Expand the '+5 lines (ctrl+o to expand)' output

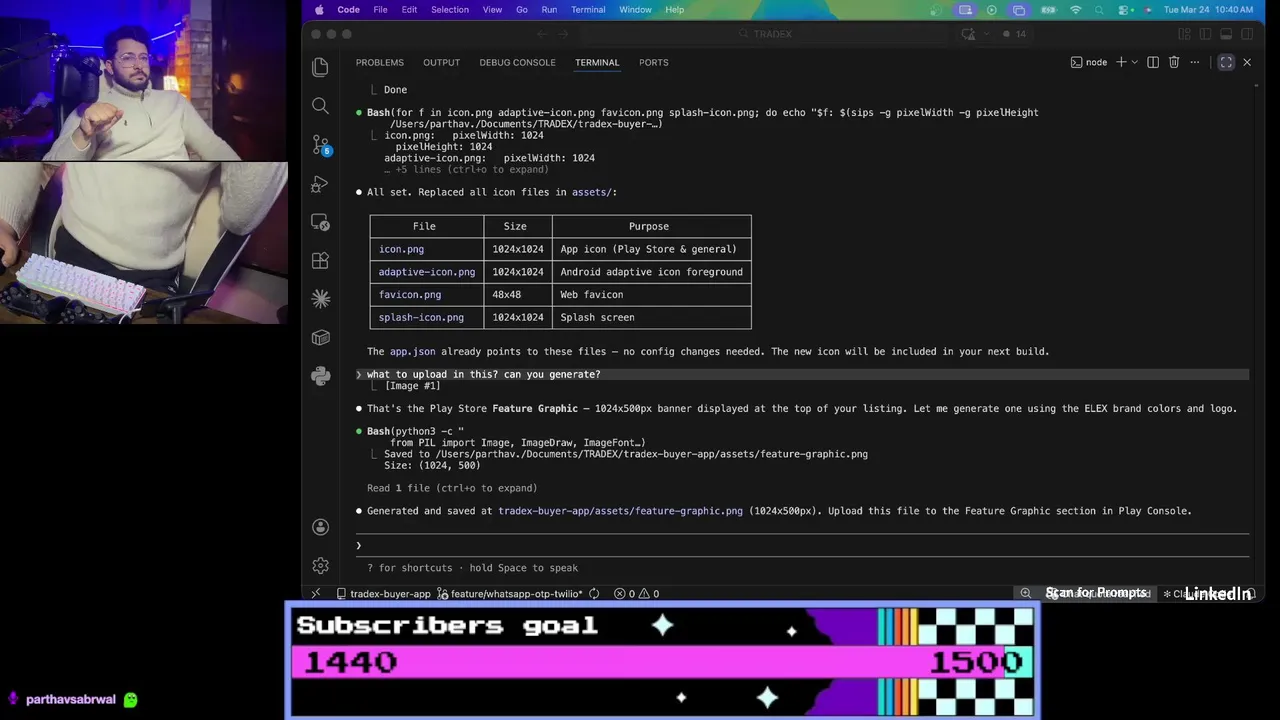466,169
